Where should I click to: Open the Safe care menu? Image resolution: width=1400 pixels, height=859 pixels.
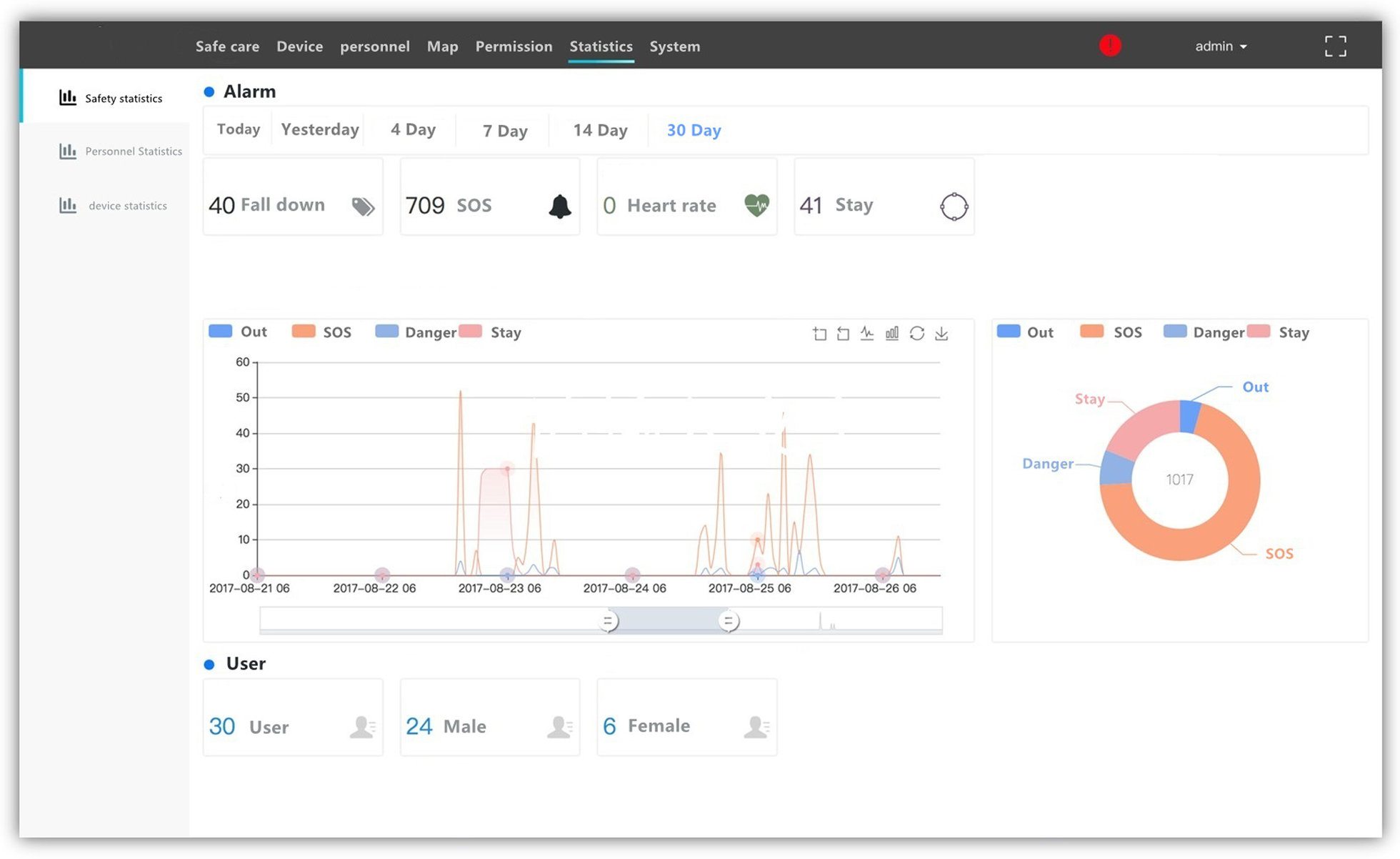click(227, 46)
